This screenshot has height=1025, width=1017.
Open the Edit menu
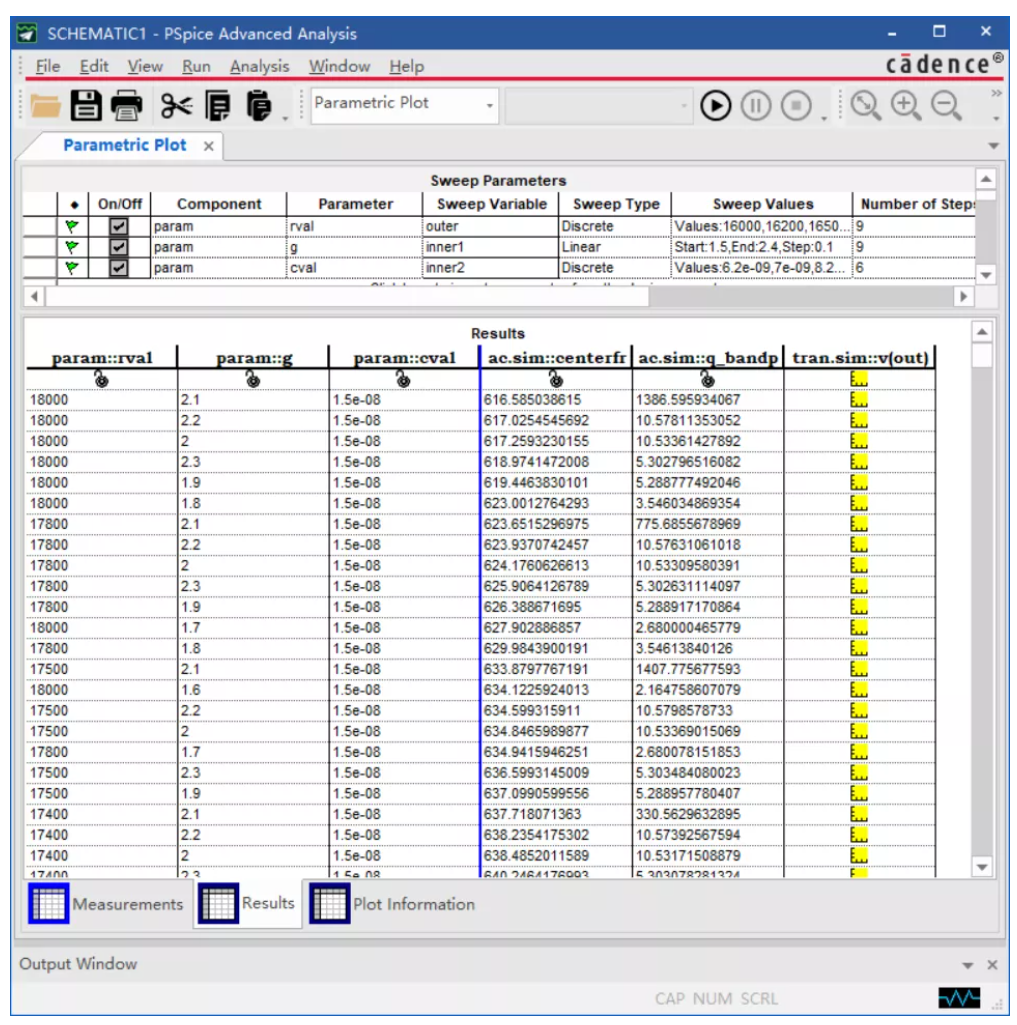point(94,66)
